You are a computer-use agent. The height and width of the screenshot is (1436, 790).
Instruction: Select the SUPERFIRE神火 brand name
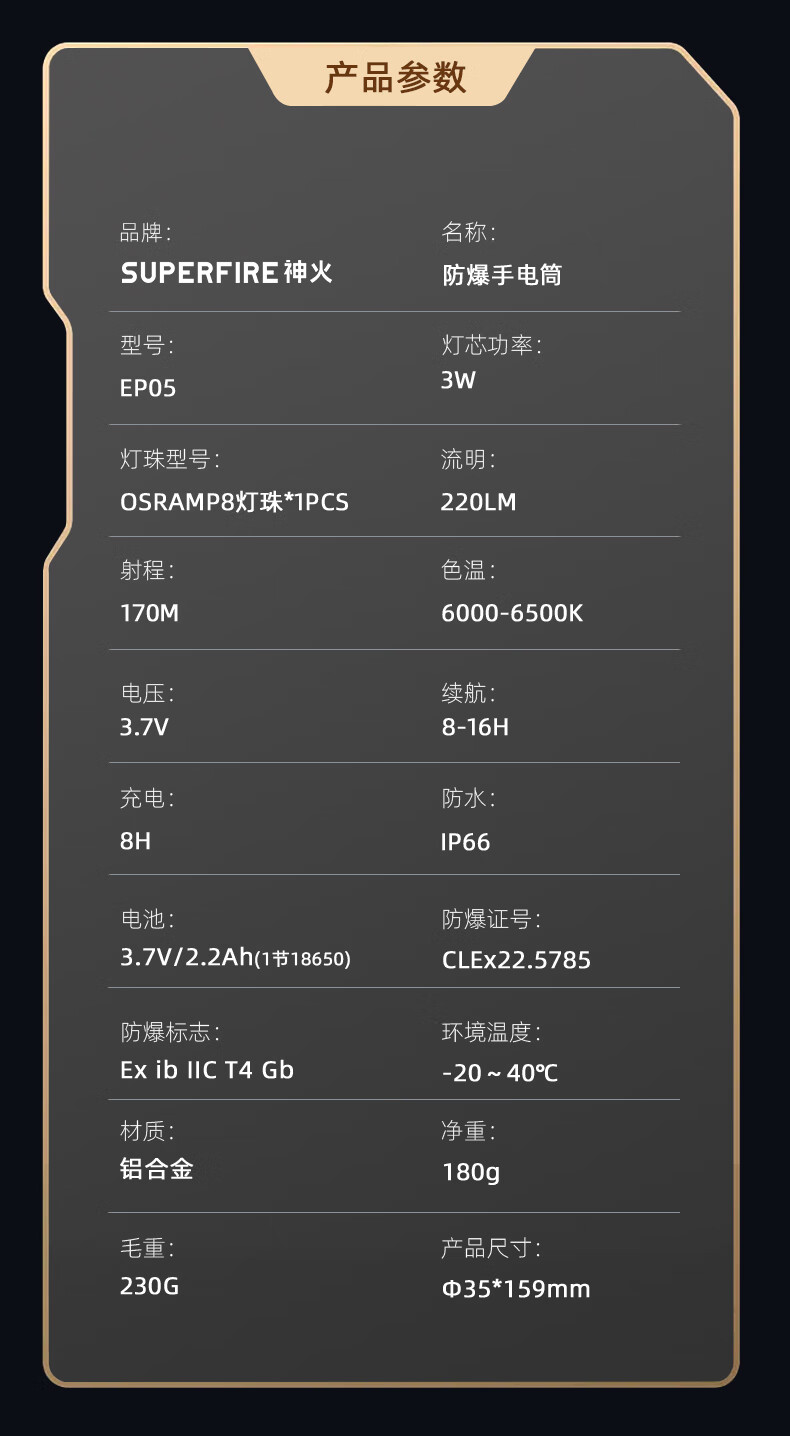pyautogui.click(x=226, y=272)
